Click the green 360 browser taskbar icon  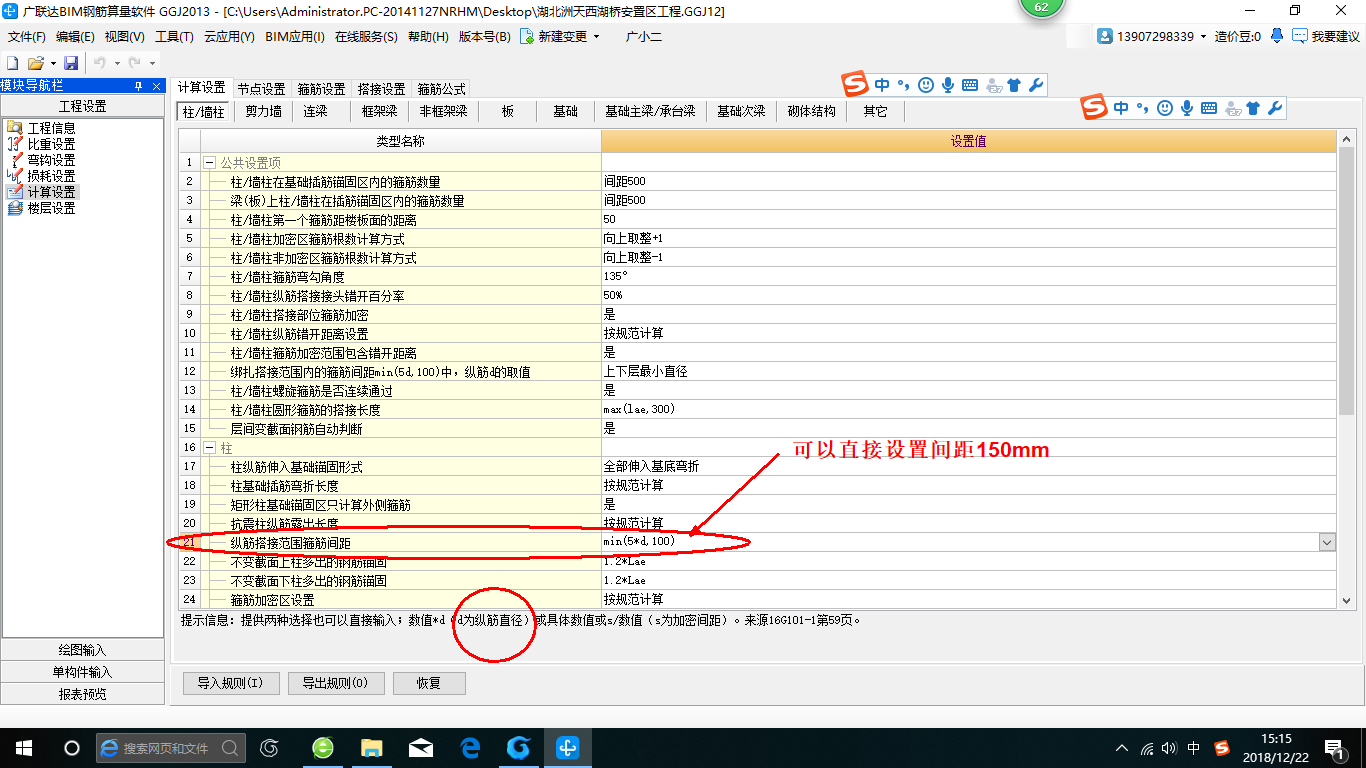(x=323, y=747)
